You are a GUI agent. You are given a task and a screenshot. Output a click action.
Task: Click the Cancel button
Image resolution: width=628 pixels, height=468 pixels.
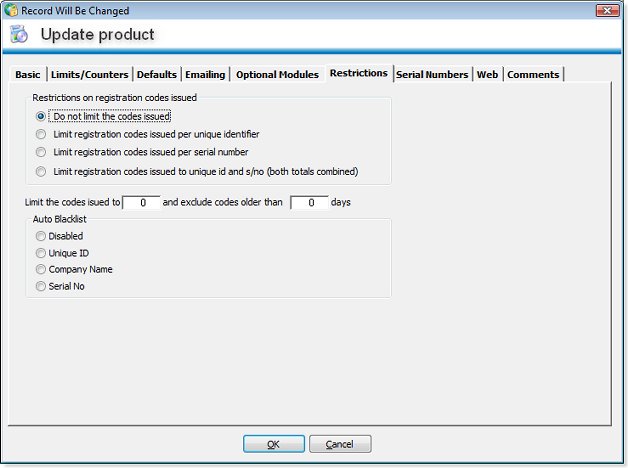tap(340, 444)
